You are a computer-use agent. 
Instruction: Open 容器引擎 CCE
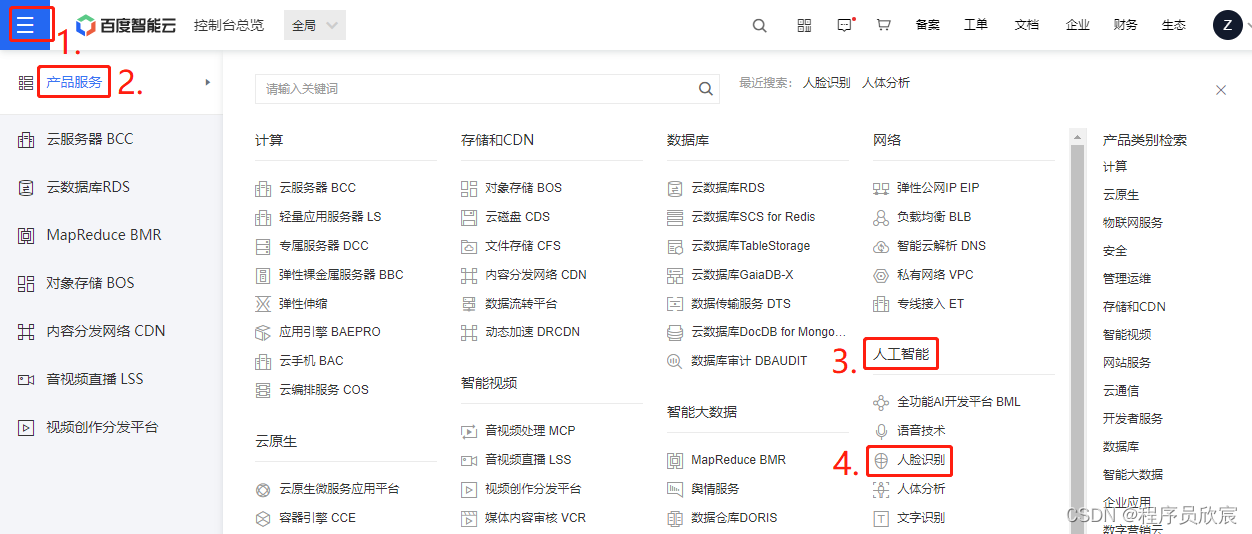click(317, 518)
